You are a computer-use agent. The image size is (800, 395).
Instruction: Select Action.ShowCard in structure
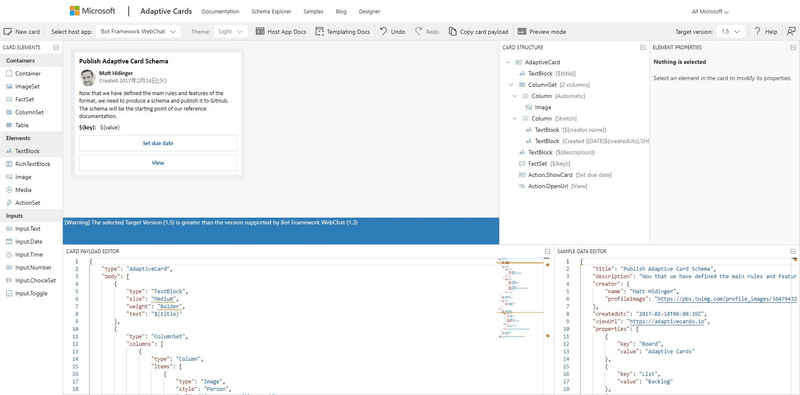(x=565, y=175)
